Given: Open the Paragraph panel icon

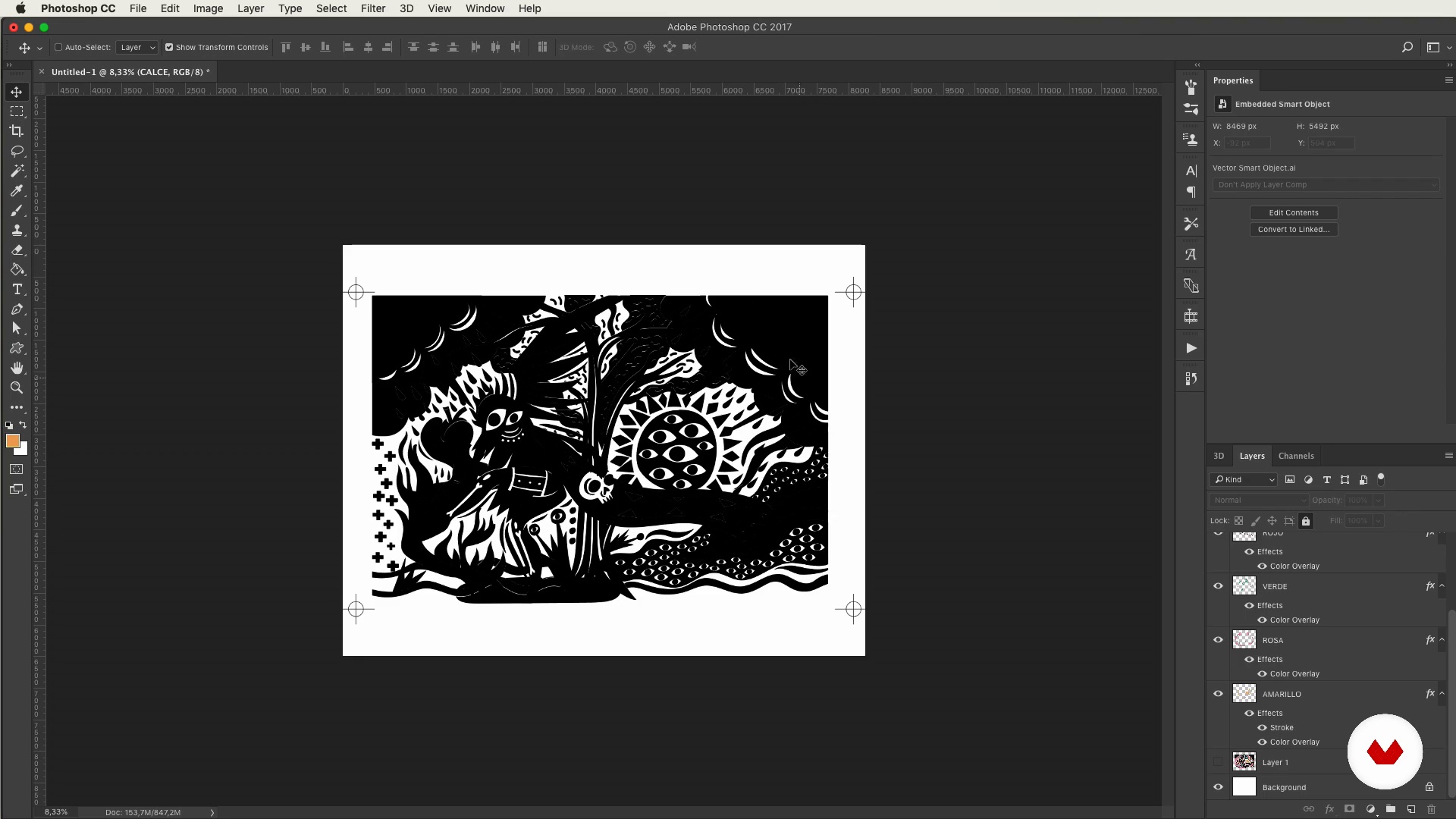Looking at the screenshot, I should [x=1191, y=192].
